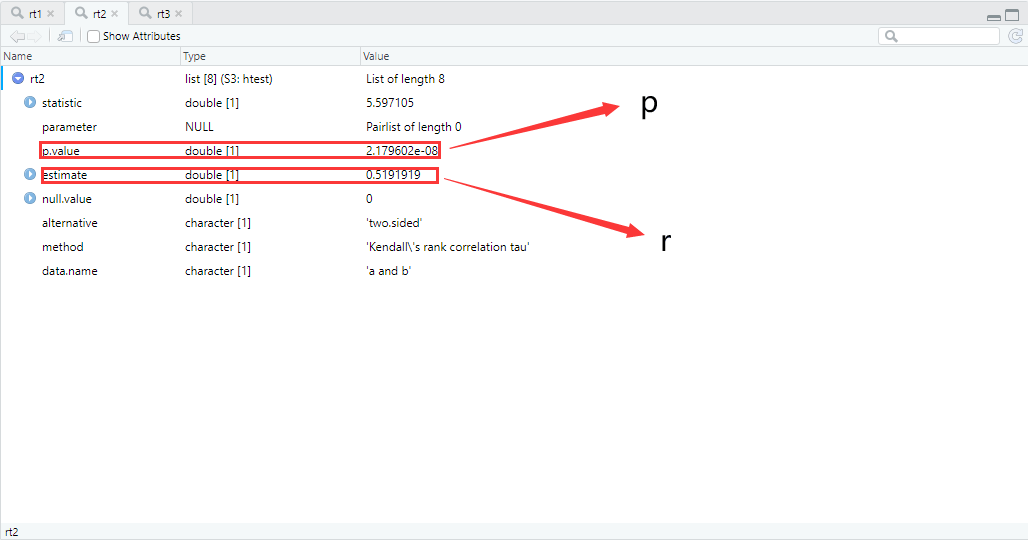Select the p.value row
1028x540 pixels.
[62, 151]
